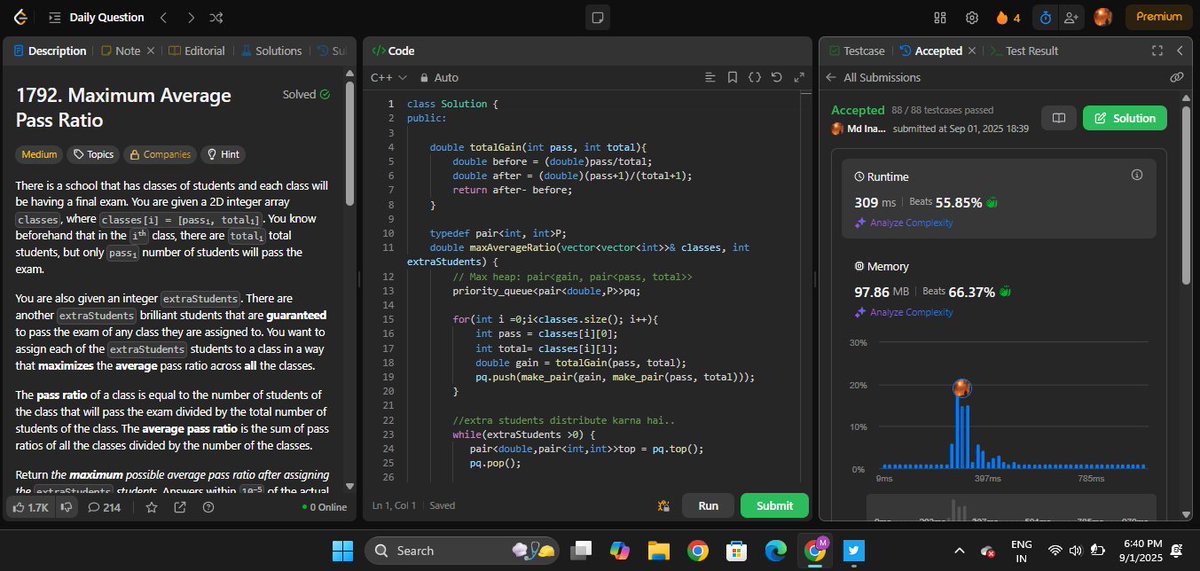Open the layout grid icon

point(940,17)
